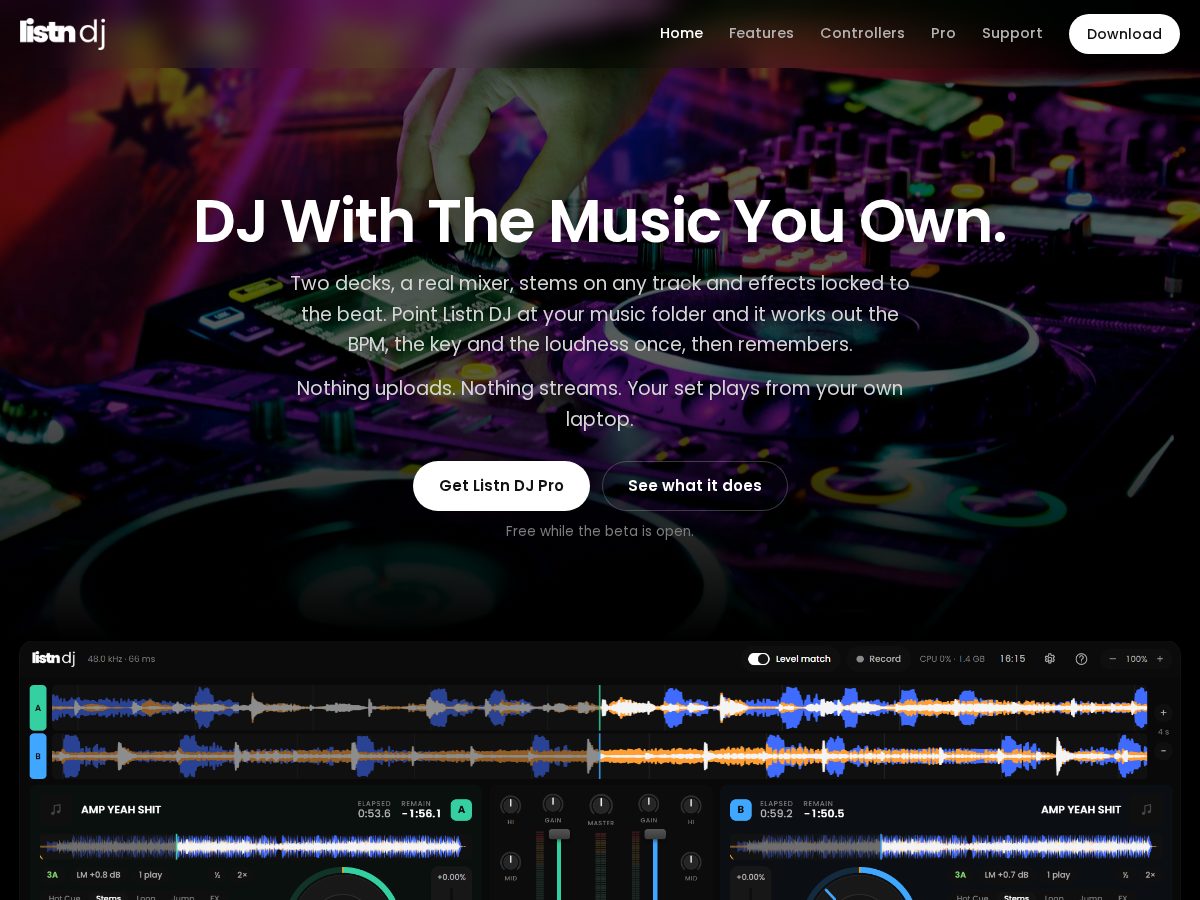Open the Features nav item
Image resolution: width=1200 pixels, height=900 pixels.
tap(761, 33)
